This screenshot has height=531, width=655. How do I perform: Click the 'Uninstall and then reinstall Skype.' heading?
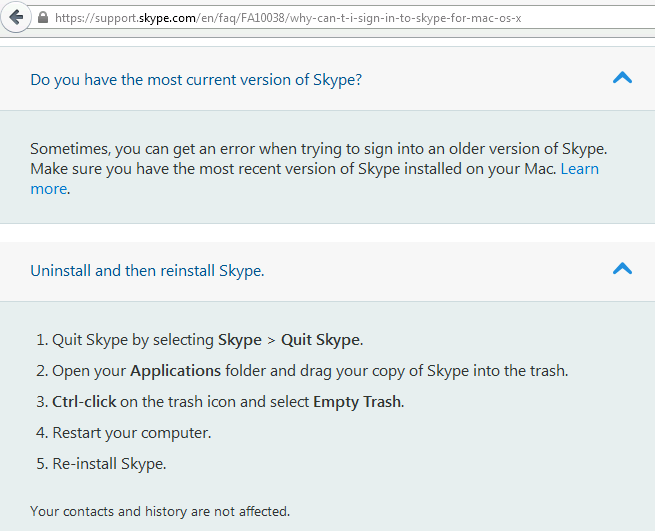click(147, 271)
